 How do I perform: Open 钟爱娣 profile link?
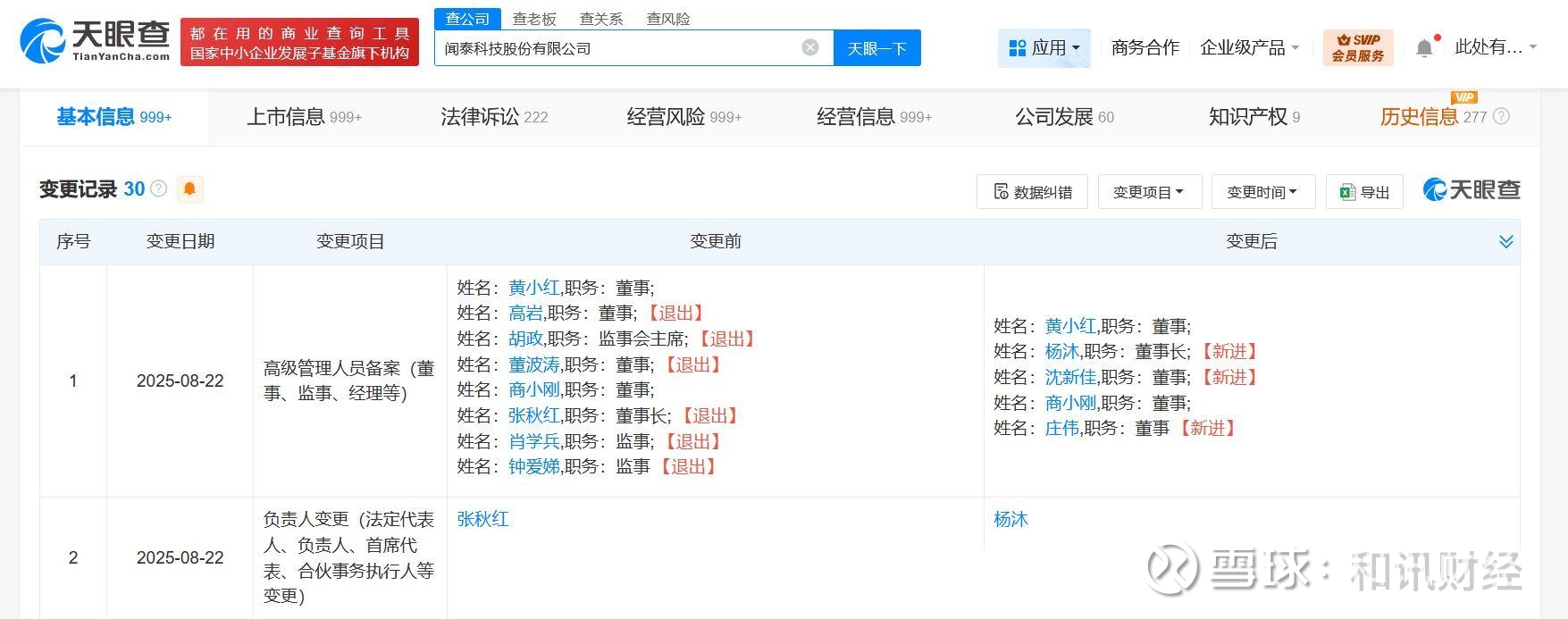[x=534, y=467]
